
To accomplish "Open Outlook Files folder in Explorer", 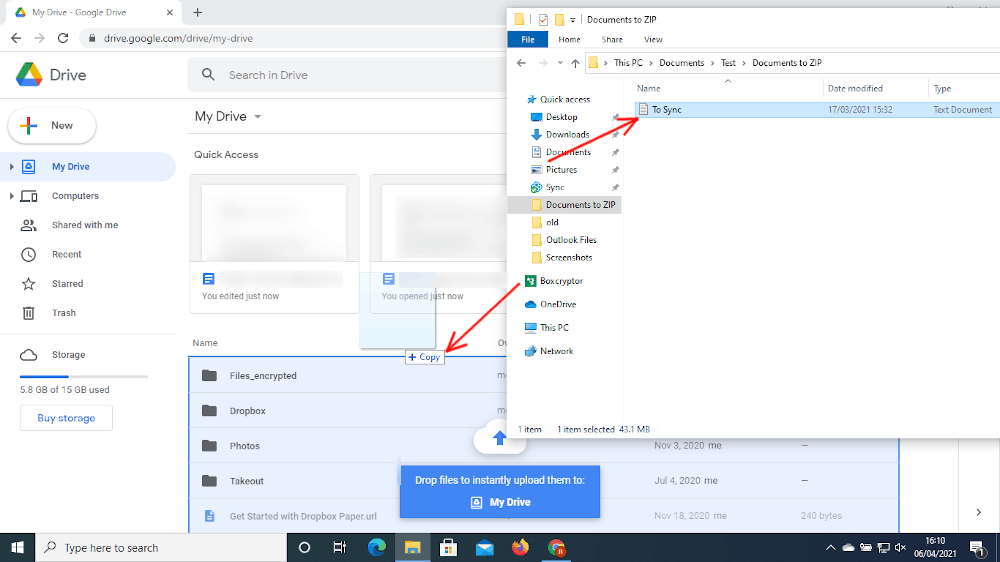I will point(571,240).
